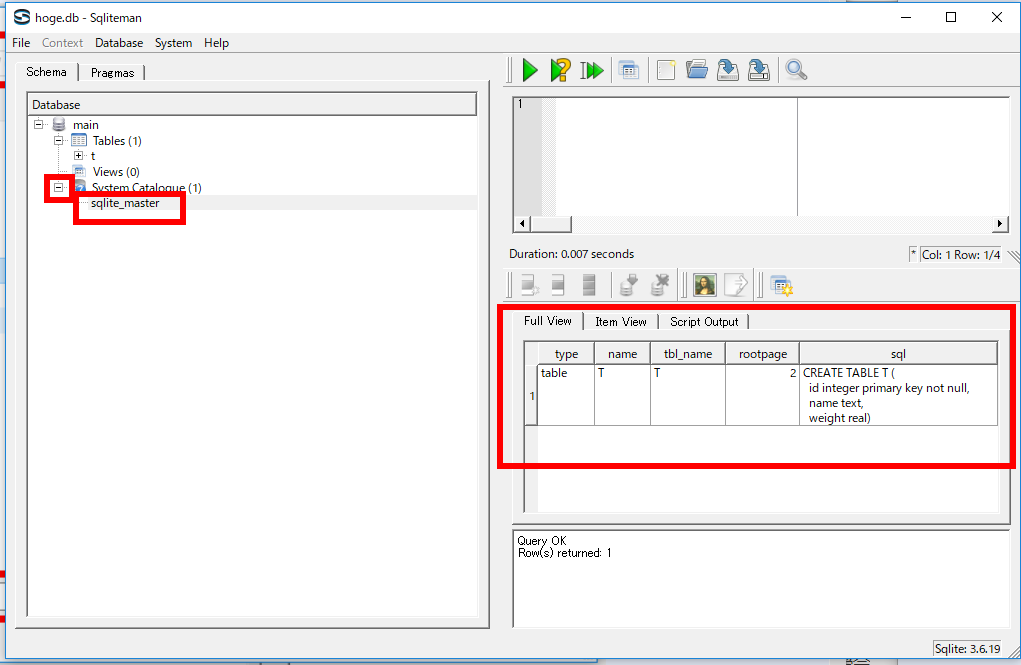Open the folder icon to load SQL file
This screenshot has height=665, width=1021.
[697, 70]
